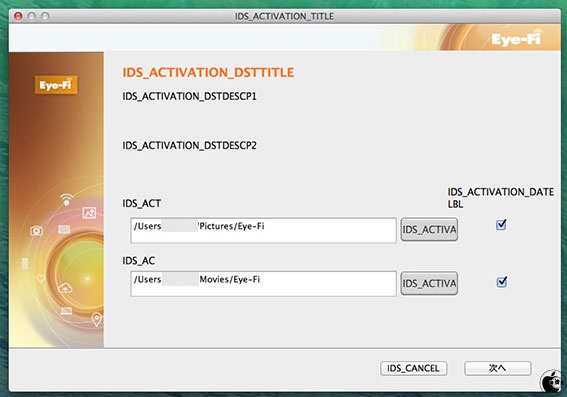Click the browse button beside the Movies/Eye-Fi path
Viewport: 567px width, 397px height.
(429, 283)
